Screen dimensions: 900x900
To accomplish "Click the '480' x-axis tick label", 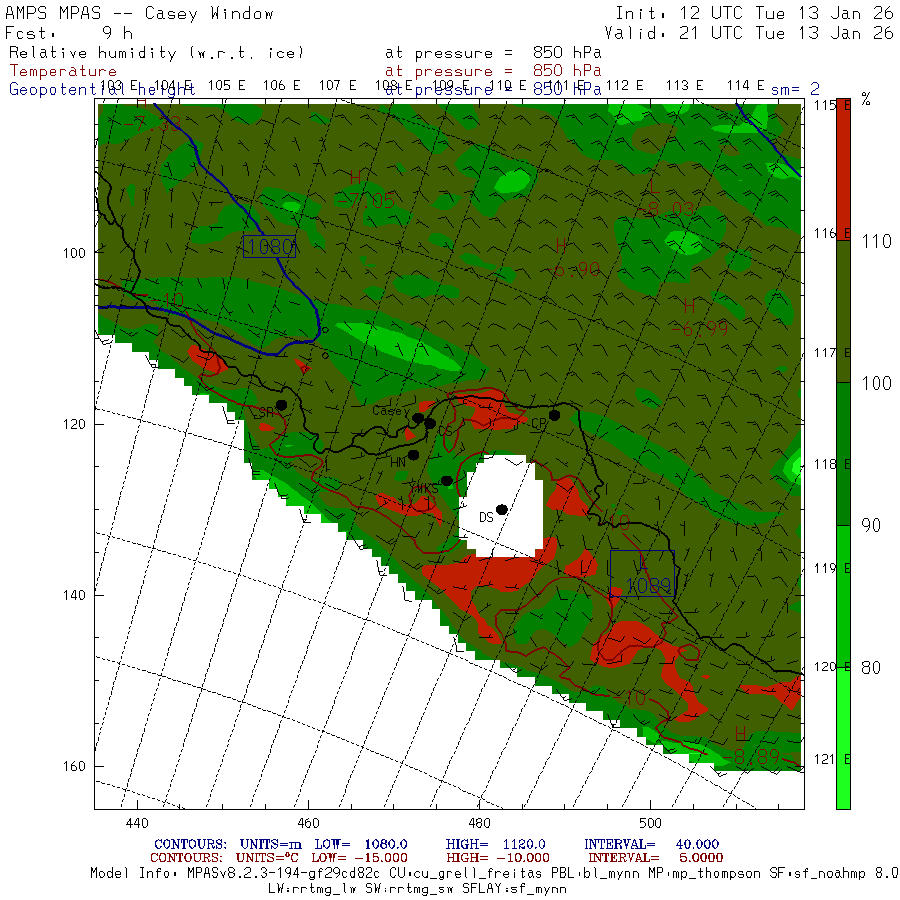I will click(479, 823).
